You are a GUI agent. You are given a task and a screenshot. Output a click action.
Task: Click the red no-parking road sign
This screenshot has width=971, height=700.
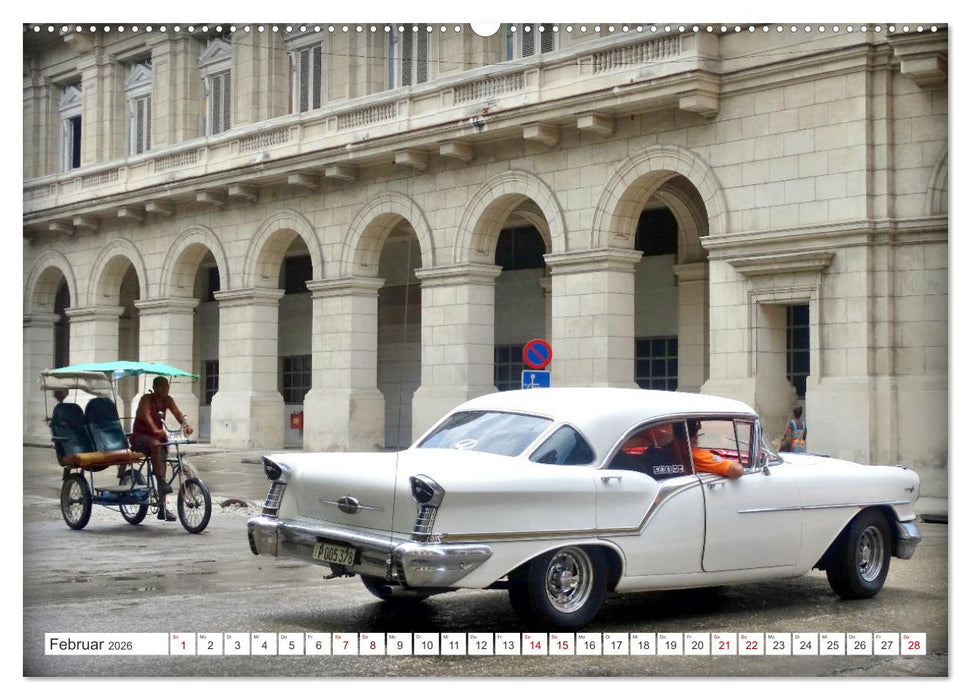click(x=537, y=353)
